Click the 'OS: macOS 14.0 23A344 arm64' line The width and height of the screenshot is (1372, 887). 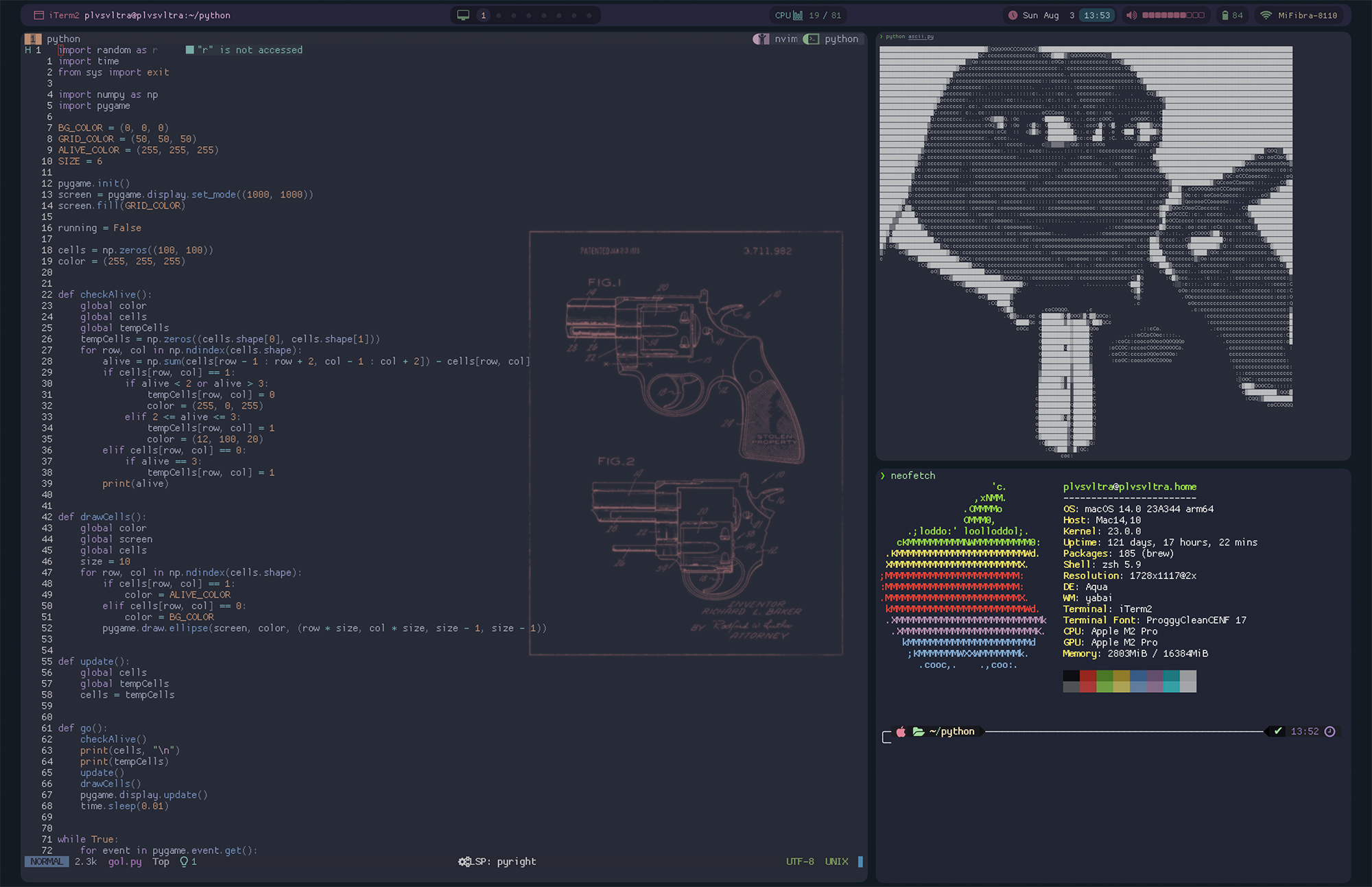1138,509
